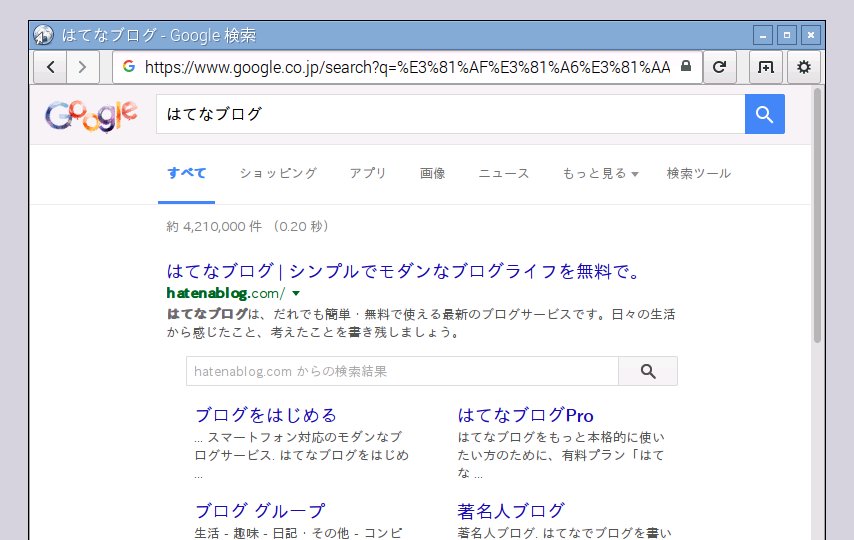The width and height of the screenshot is (854, 540).
Task: Open the もっと見る dropdown
Action: (600, 173)
